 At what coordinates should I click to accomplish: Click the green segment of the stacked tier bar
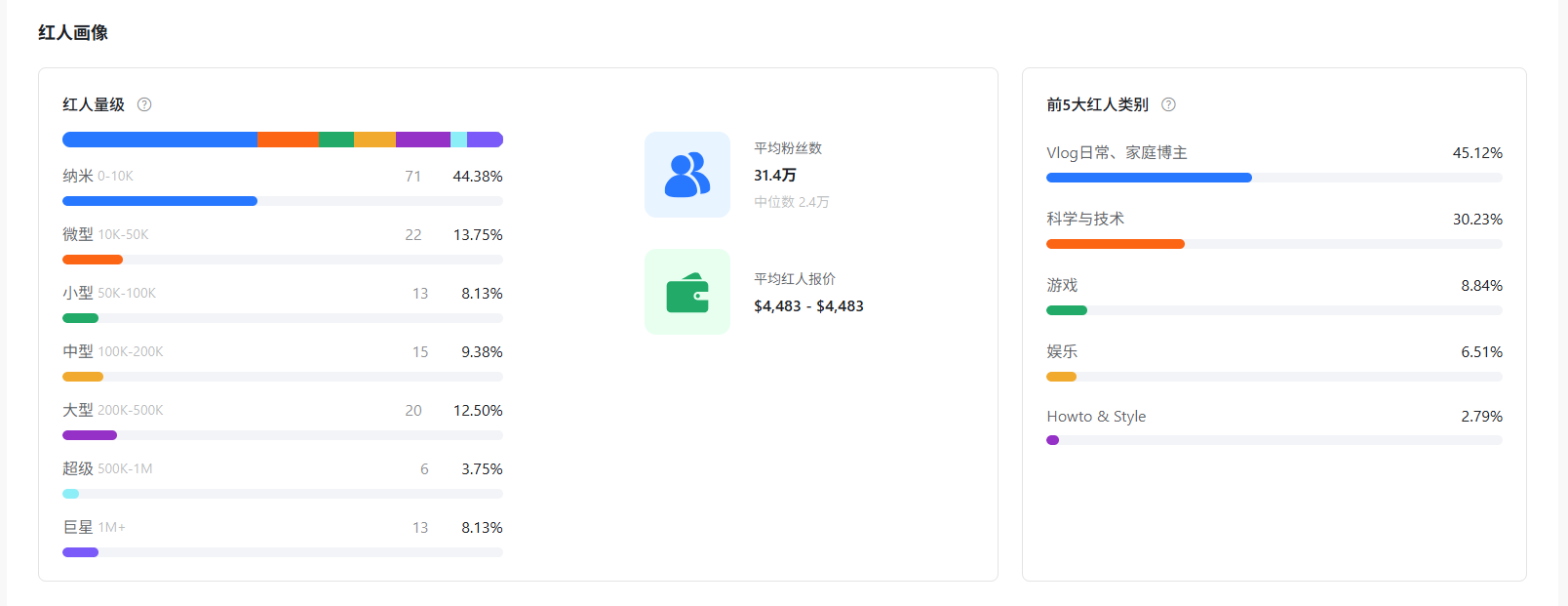[336, 140]
